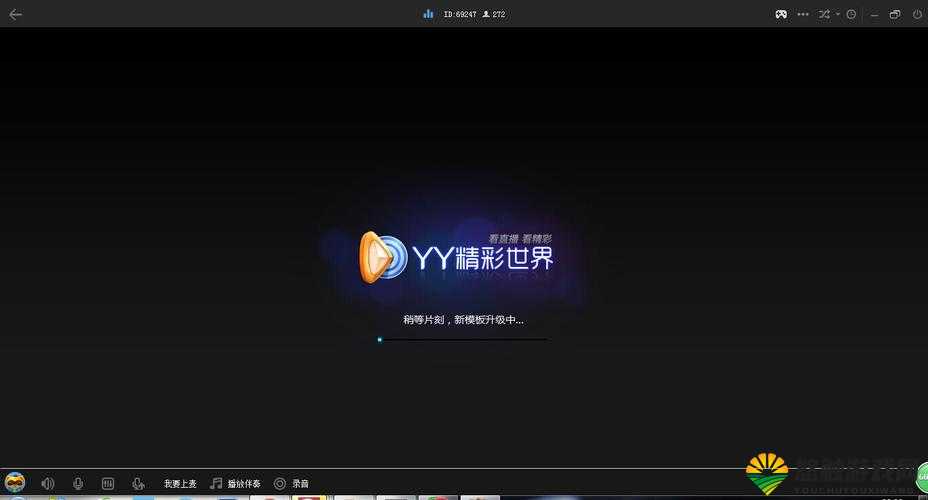Toggle the speaker volume icon
Screen dimensions: 928x500
[x=48, y=483]
